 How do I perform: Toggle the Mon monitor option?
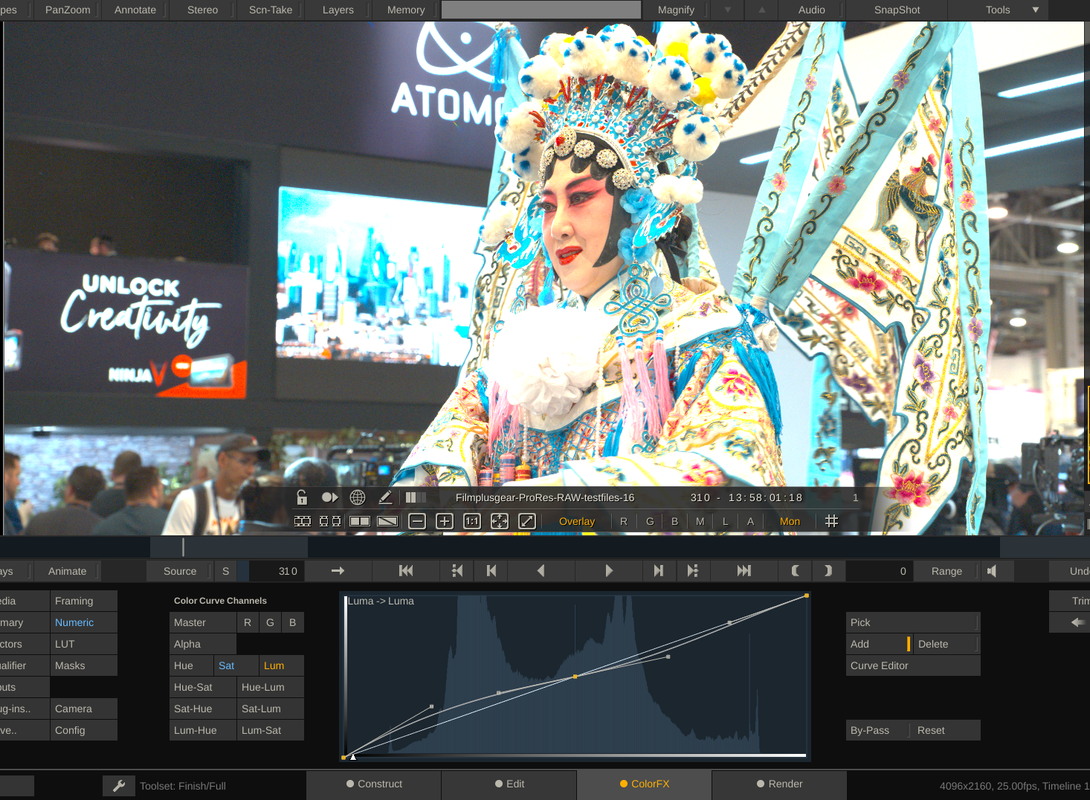[790, 521]
